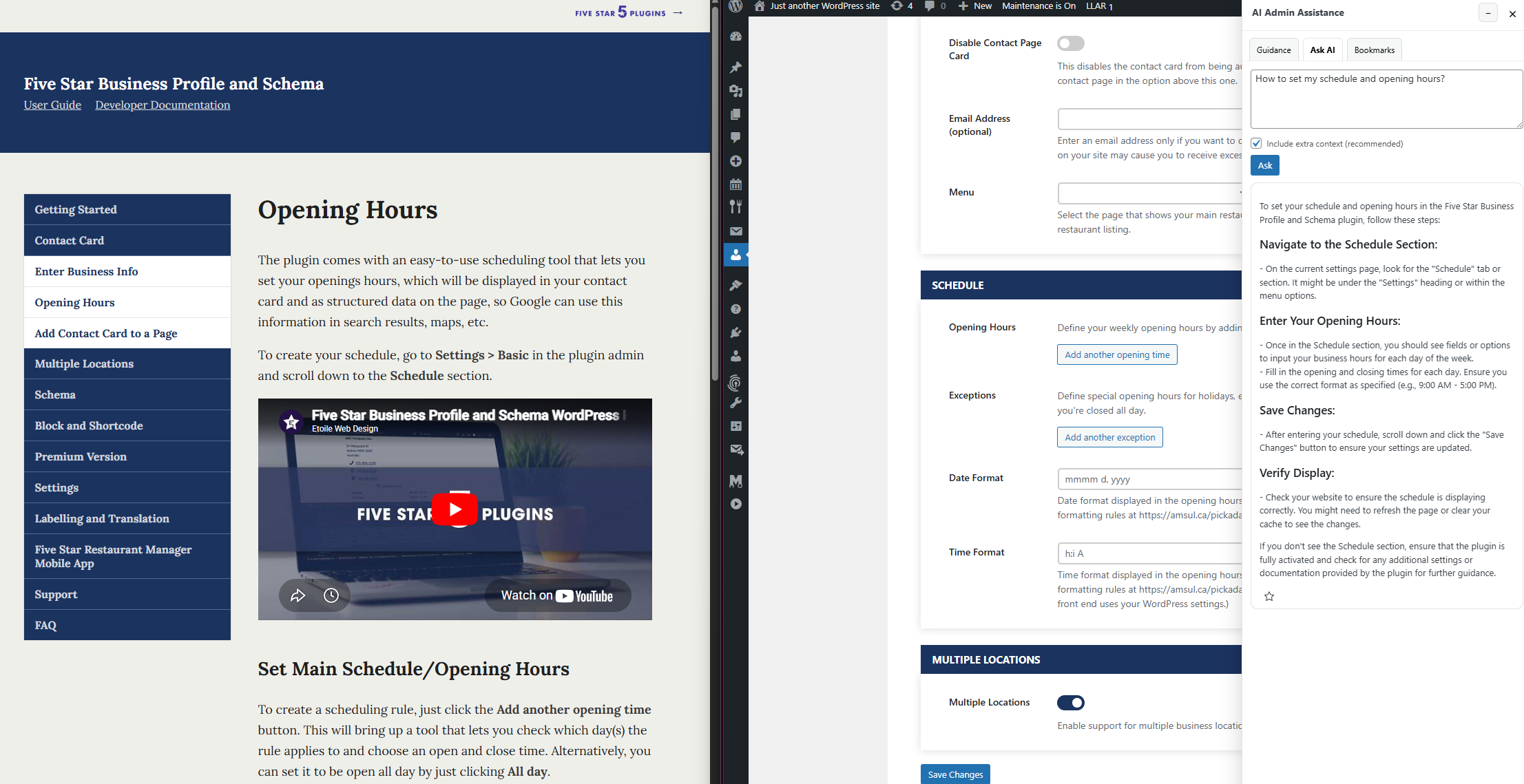Open the Plugins plug icon
The width and height of the screenshot is (1524, 784).
[x=735, y=332]
